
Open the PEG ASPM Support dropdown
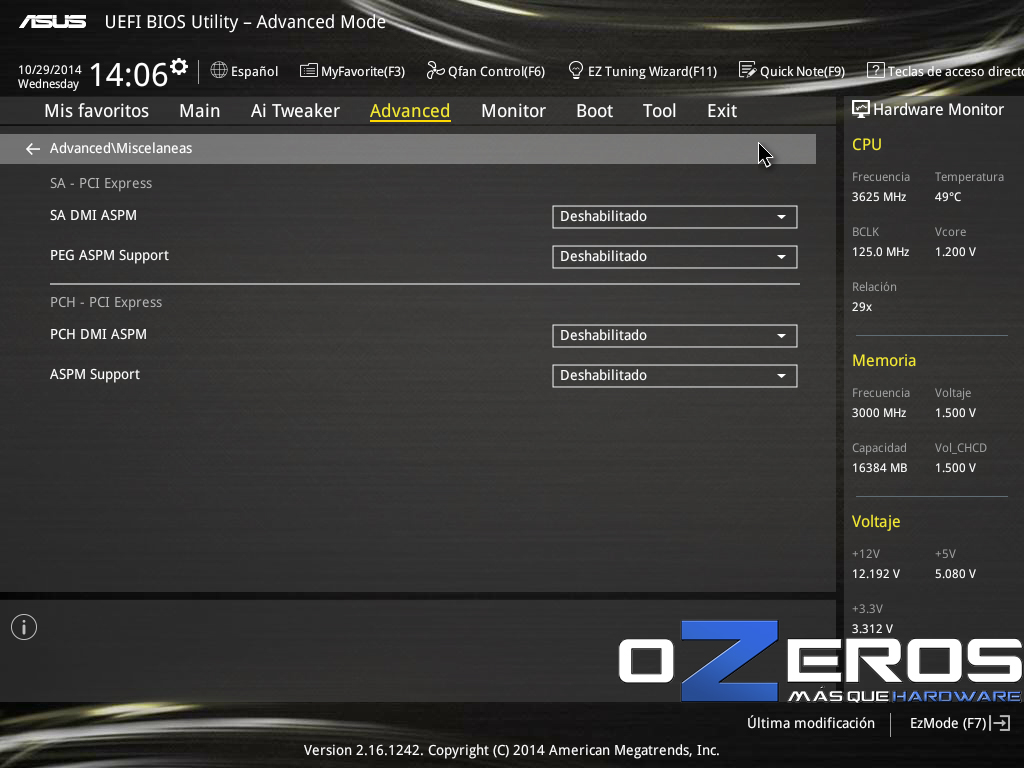[675, 257]
